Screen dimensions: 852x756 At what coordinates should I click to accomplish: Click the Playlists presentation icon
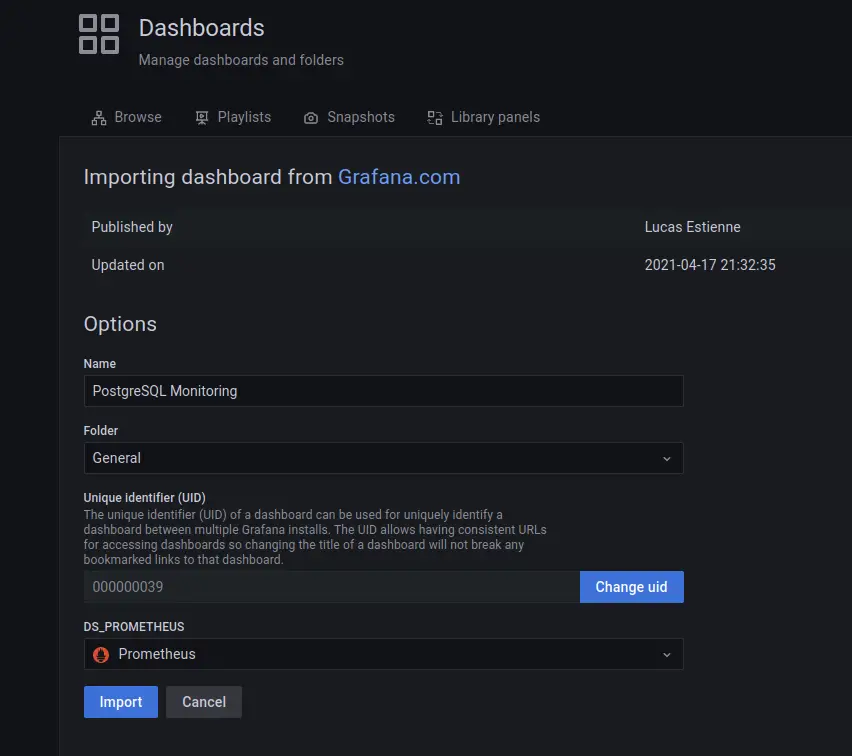click(202, 118)
